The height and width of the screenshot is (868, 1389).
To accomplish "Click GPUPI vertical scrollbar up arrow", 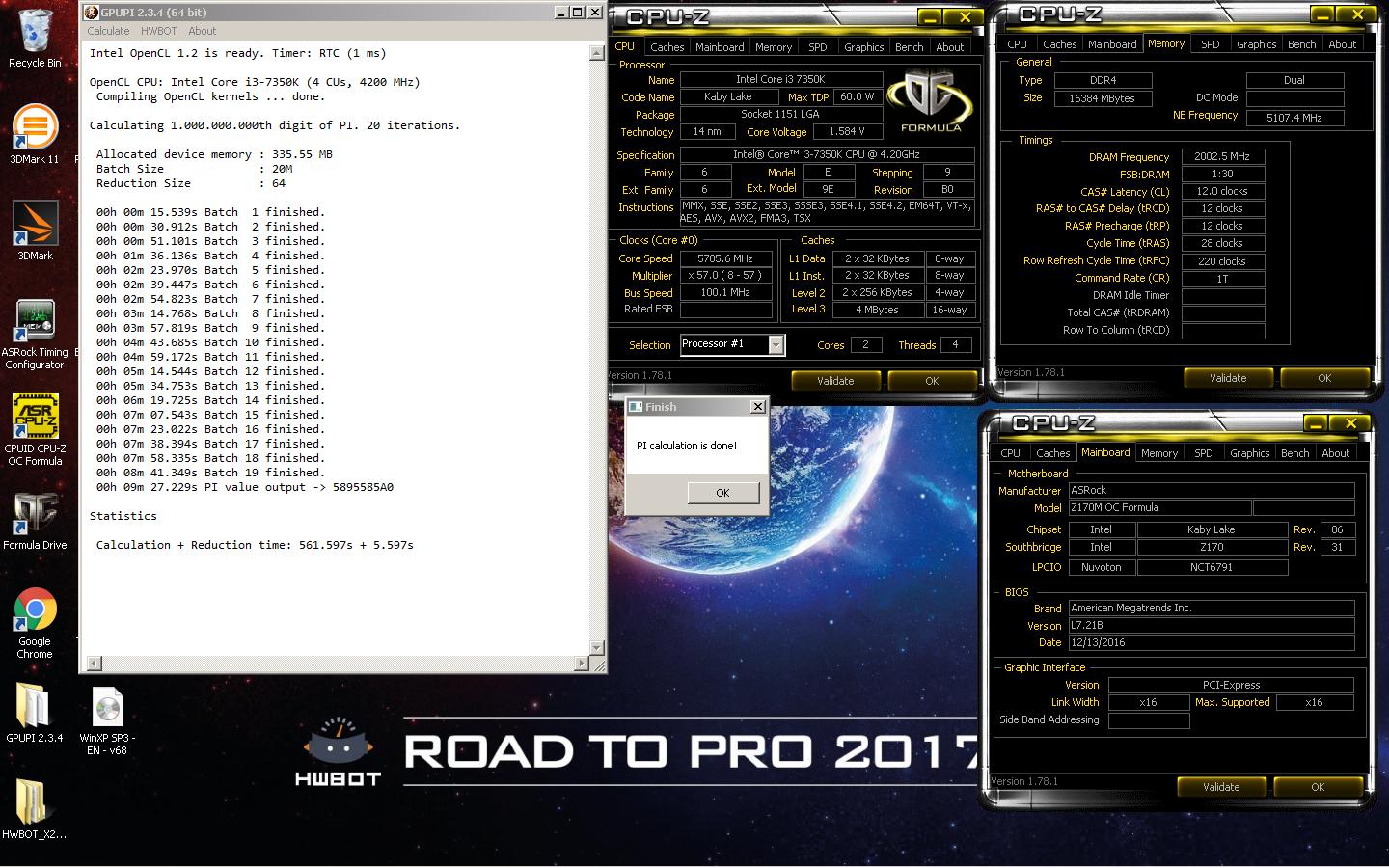I will pos(596,53).
